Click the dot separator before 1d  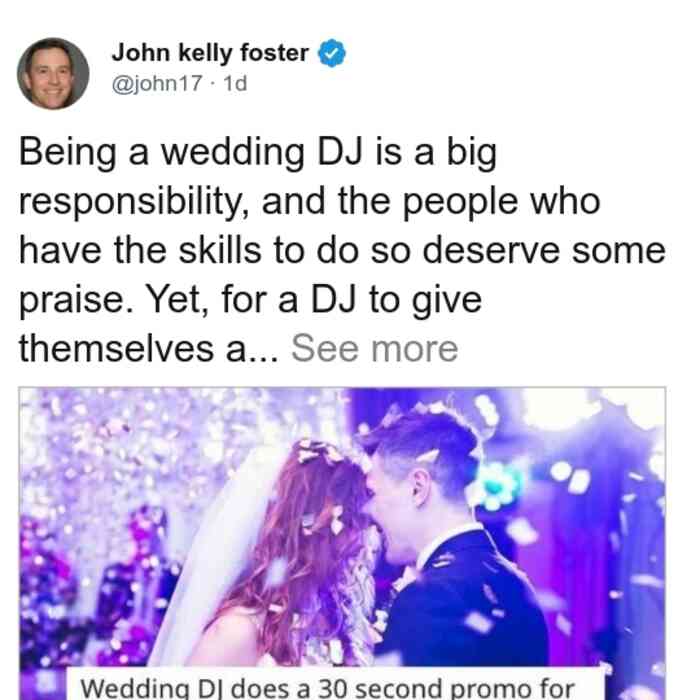coord(212,83)
